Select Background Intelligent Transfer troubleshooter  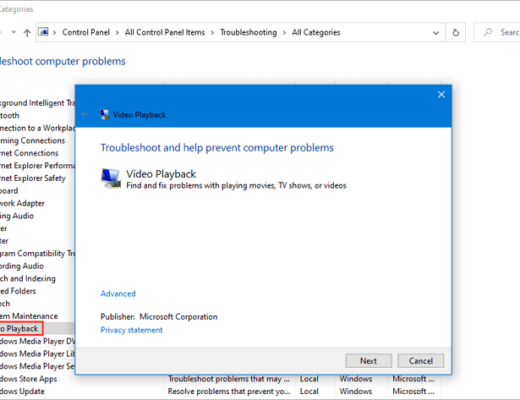coord(37,103)
